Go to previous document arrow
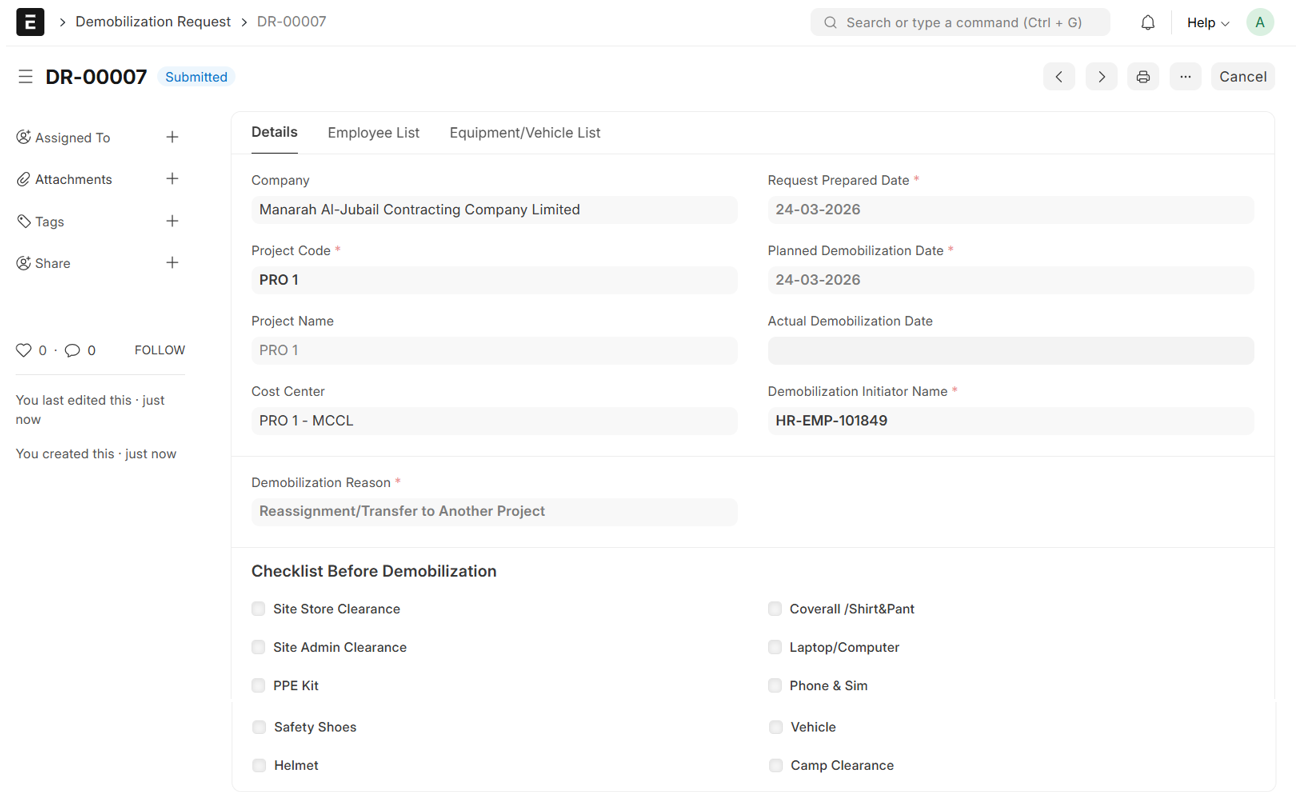1300x792 pixels. point(1059,77)
